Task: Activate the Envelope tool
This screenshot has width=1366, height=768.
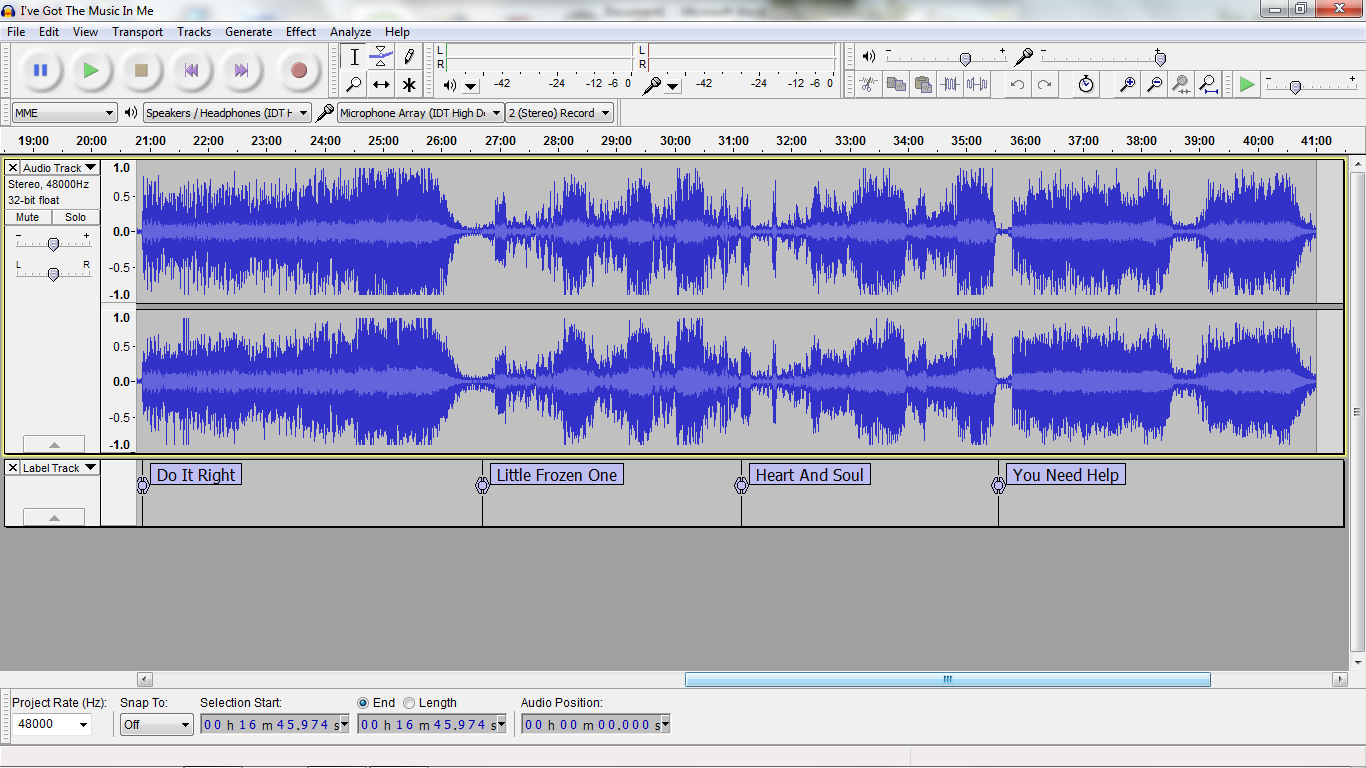Action: 382,57
